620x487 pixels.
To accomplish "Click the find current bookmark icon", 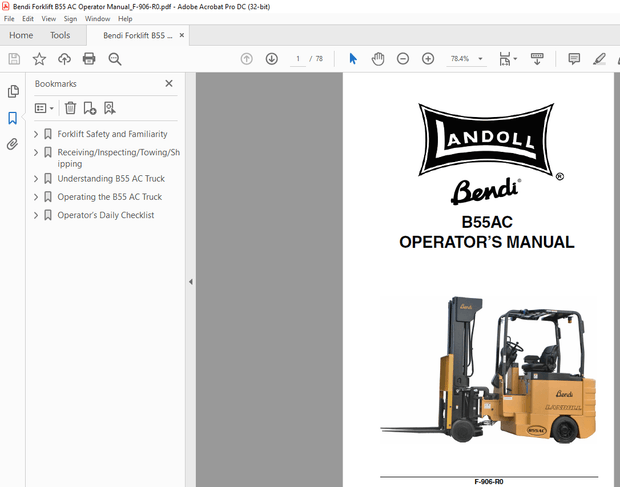I will pos(110,108).
